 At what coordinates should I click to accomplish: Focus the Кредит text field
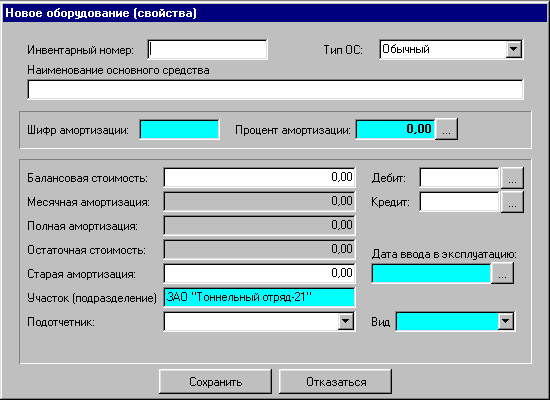click(x=460, y=202)
